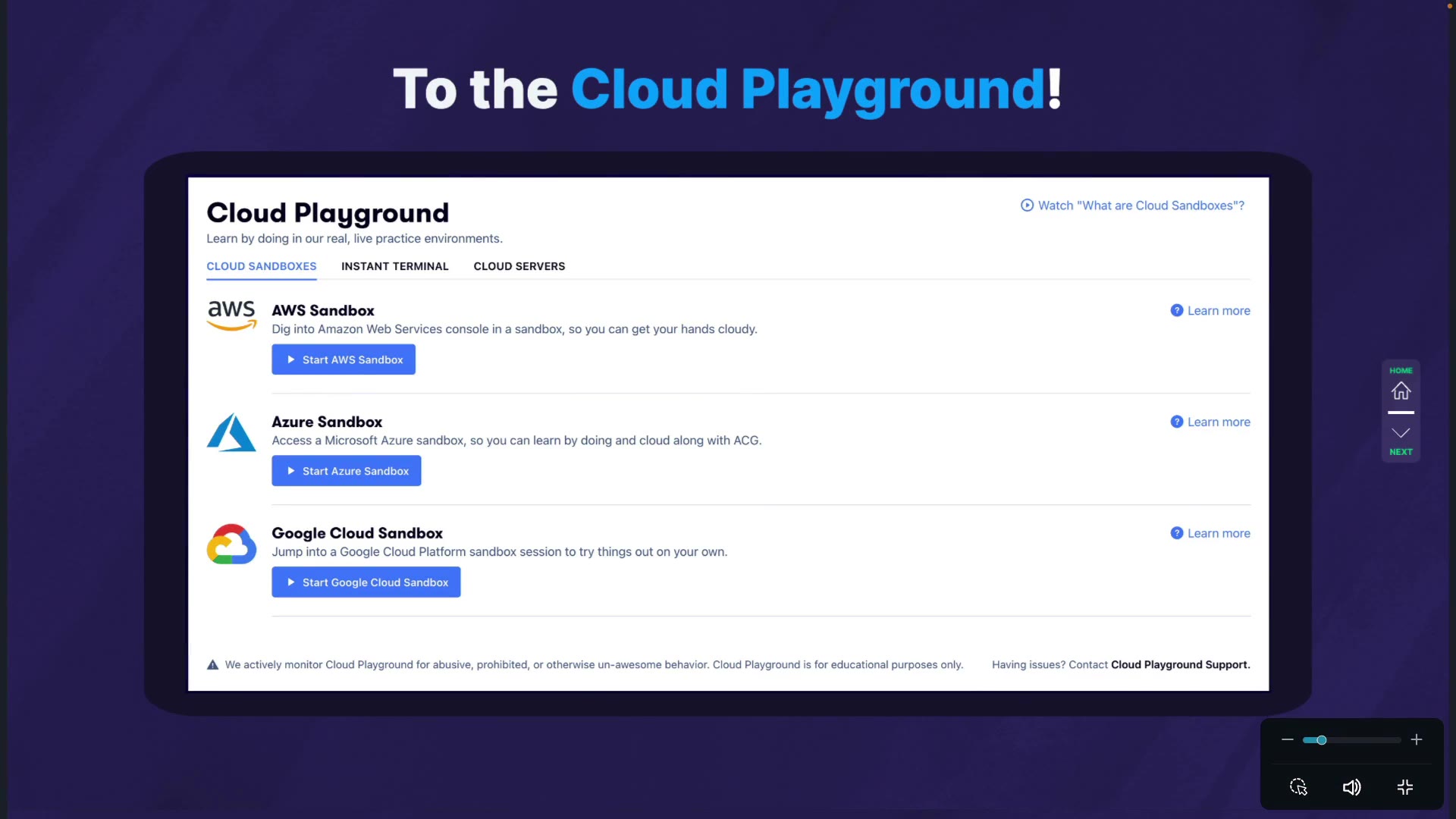This screenshot has height=819, width=1456.
Task: Click the Azure logo icon
Action: 231,432
